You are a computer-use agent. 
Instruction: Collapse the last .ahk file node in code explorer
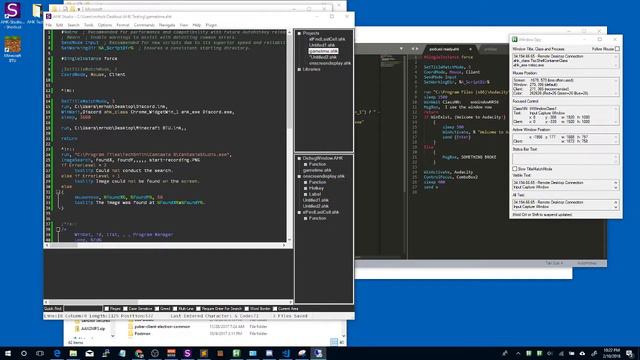299,212
